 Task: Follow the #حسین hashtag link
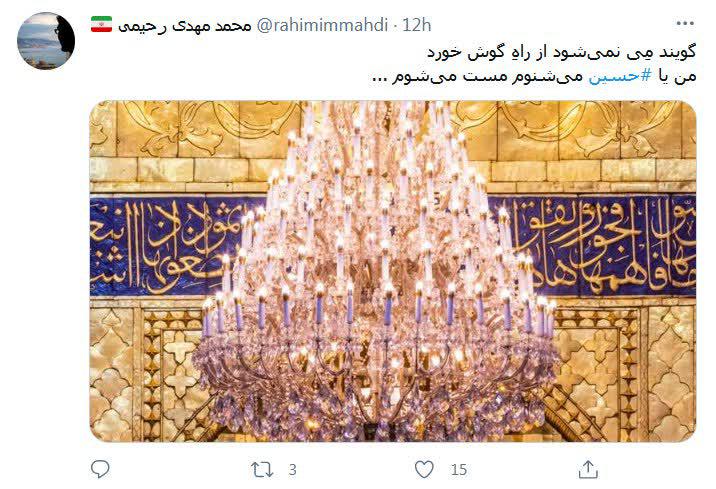[x=620, y=76]
